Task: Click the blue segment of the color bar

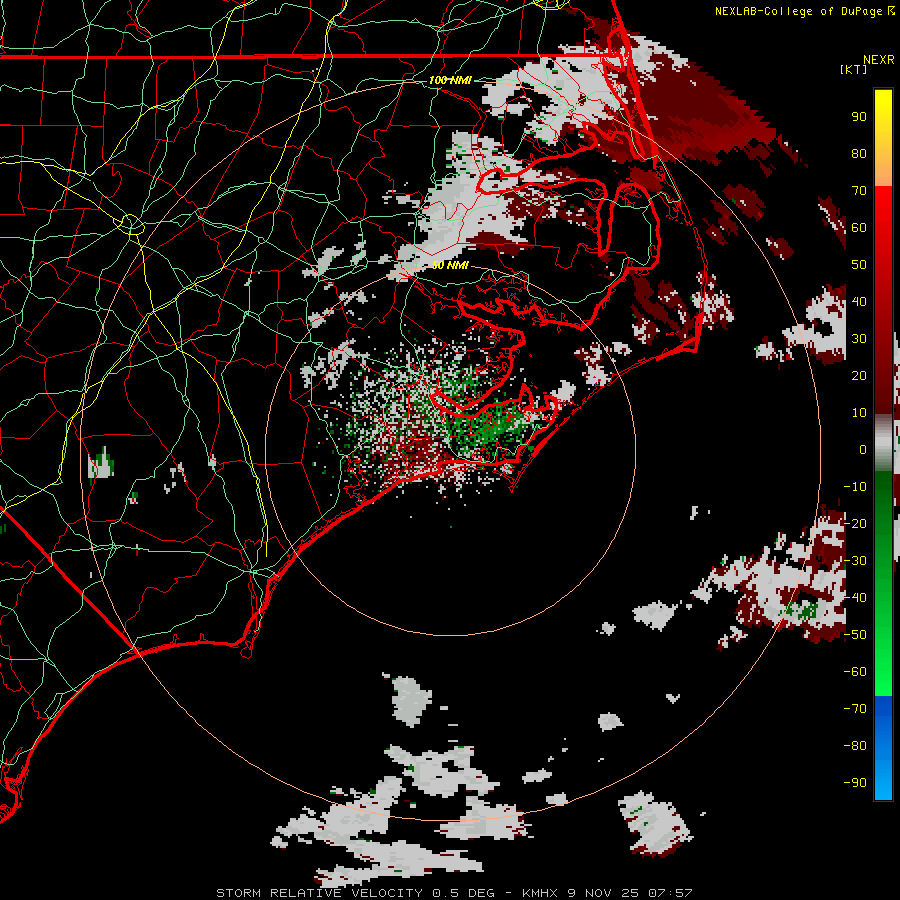Action: pos(883,747)
